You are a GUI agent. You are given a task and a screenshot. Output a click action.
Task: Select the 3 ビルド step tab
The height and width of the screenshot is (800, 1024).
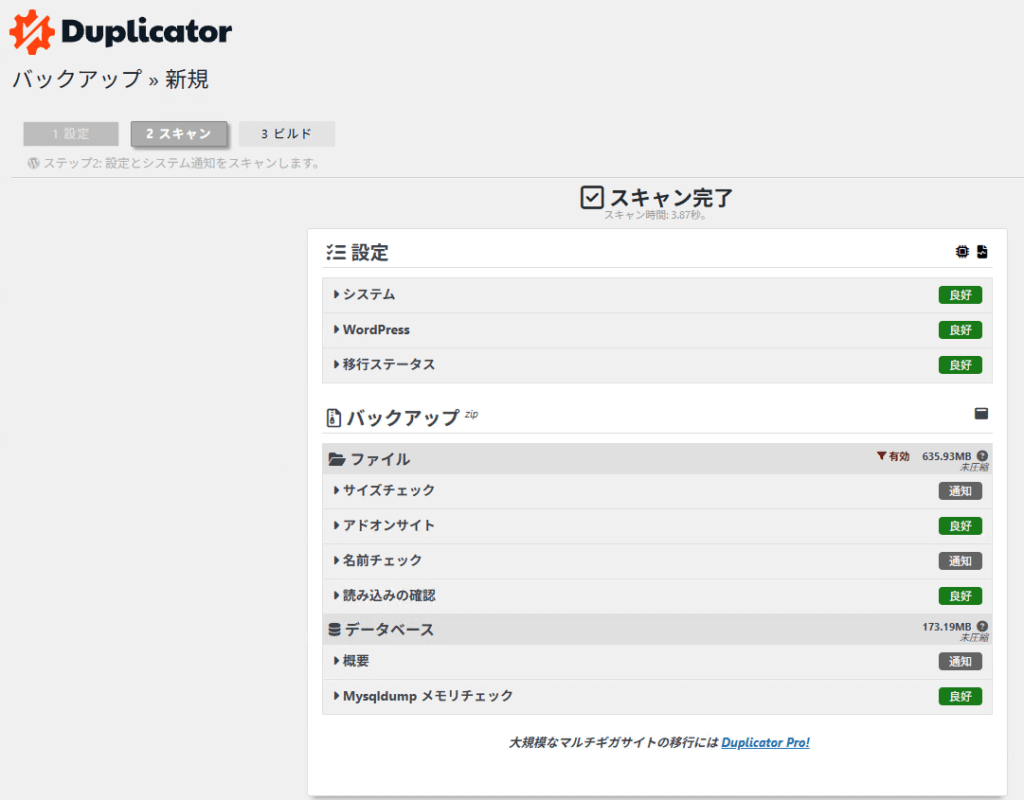coord(286,134)
